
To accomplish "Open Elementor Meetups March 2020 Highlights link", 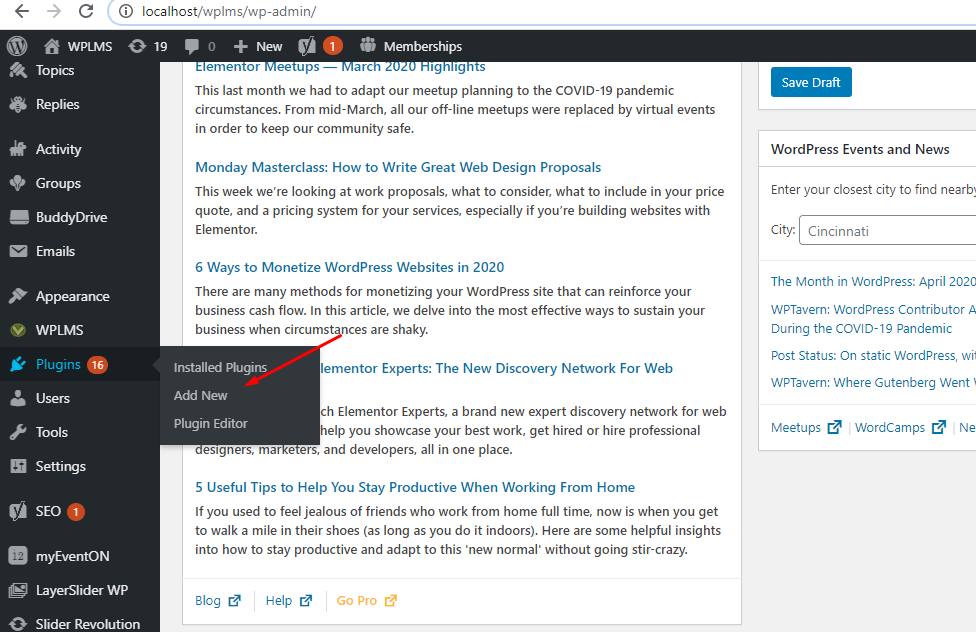I will click(340, 67).
